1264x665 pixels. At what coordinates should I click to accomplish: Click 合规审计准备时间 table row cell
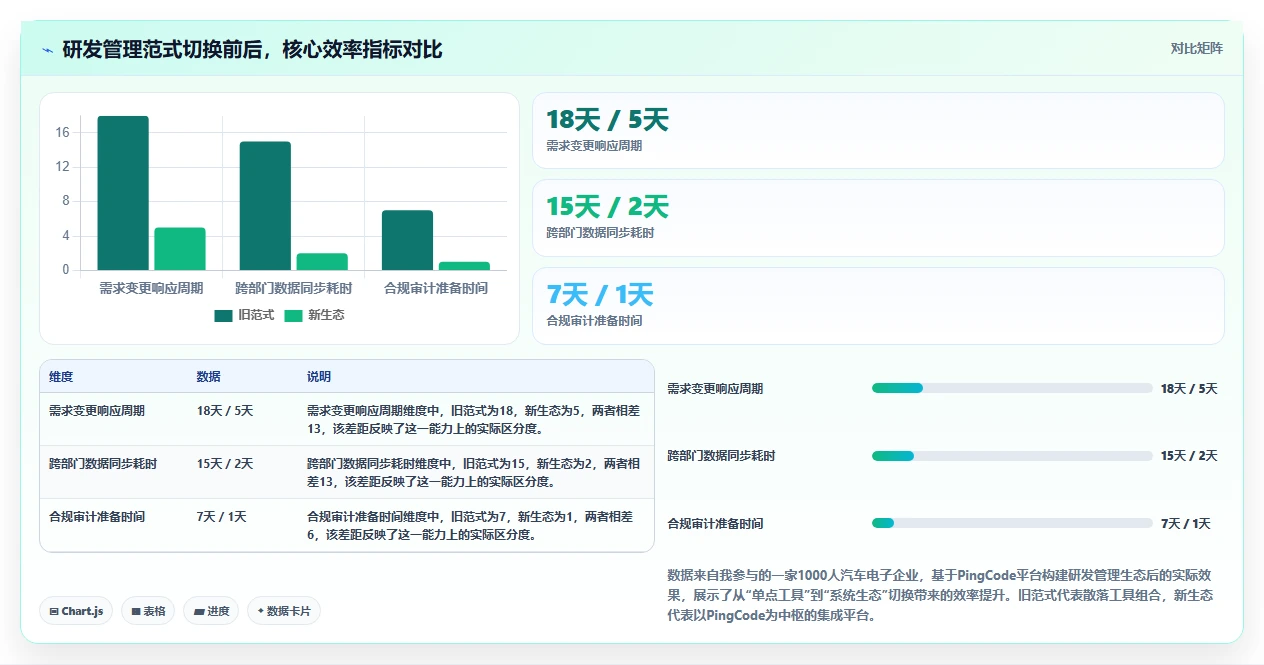[97, 517]
